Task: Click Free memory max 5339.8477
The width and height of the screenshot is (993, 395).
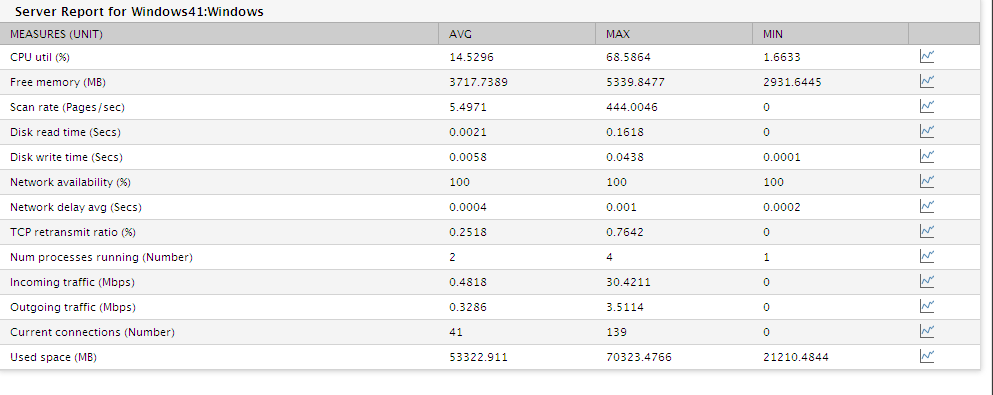Action: pos(635,82)
